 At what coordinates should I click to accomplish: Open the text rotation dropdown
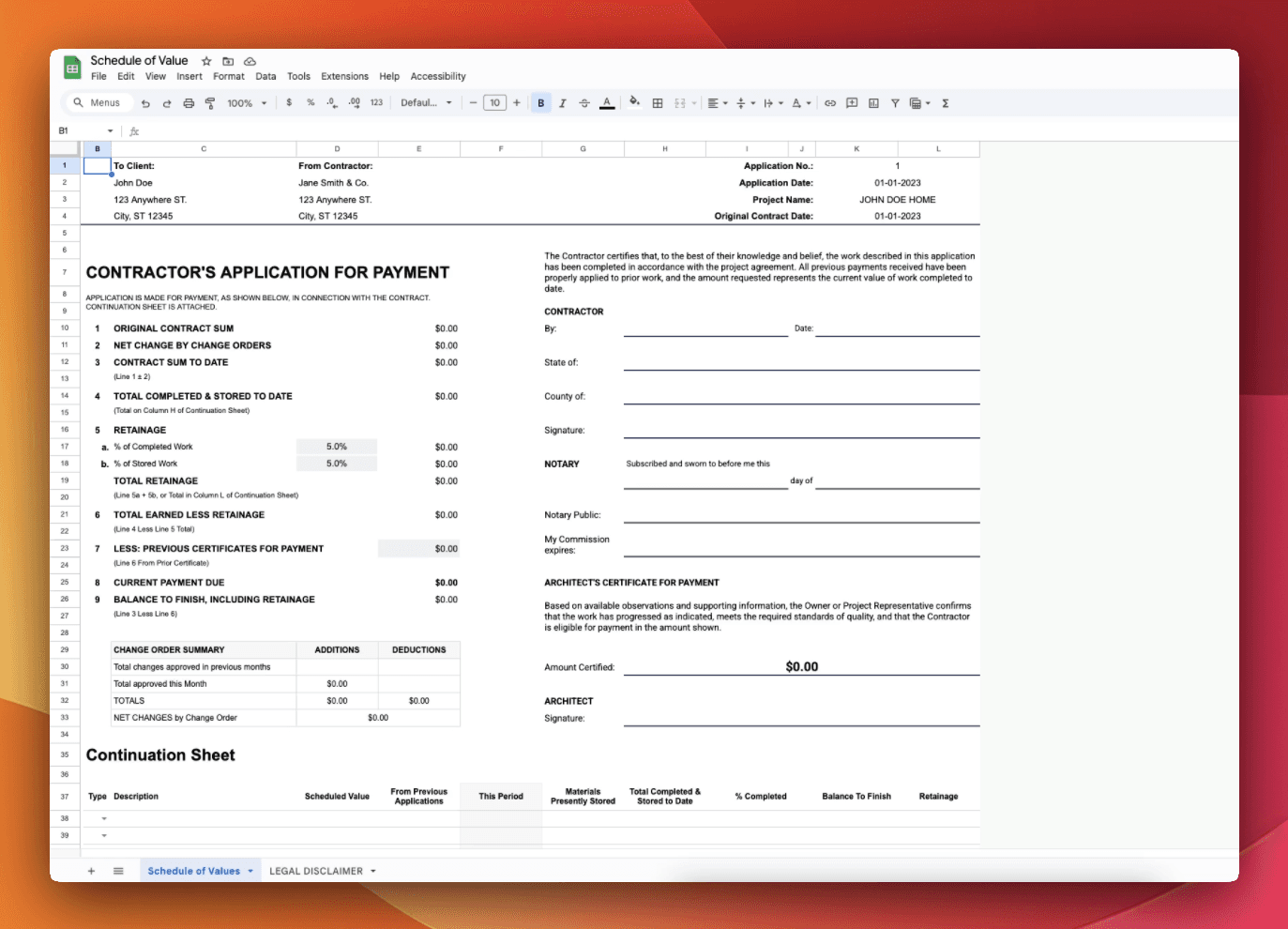click(801, 103)
